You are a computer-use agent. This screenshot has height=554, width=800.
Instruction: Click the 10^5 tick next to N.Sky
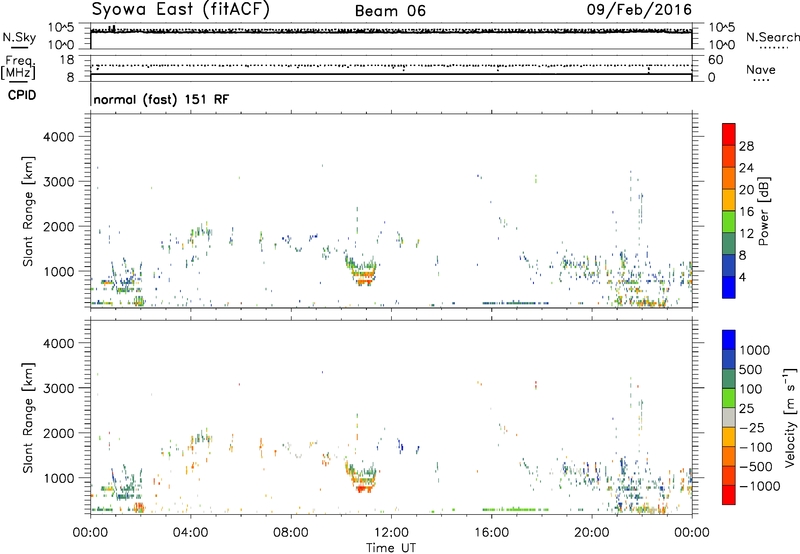(x=61, y=28)
